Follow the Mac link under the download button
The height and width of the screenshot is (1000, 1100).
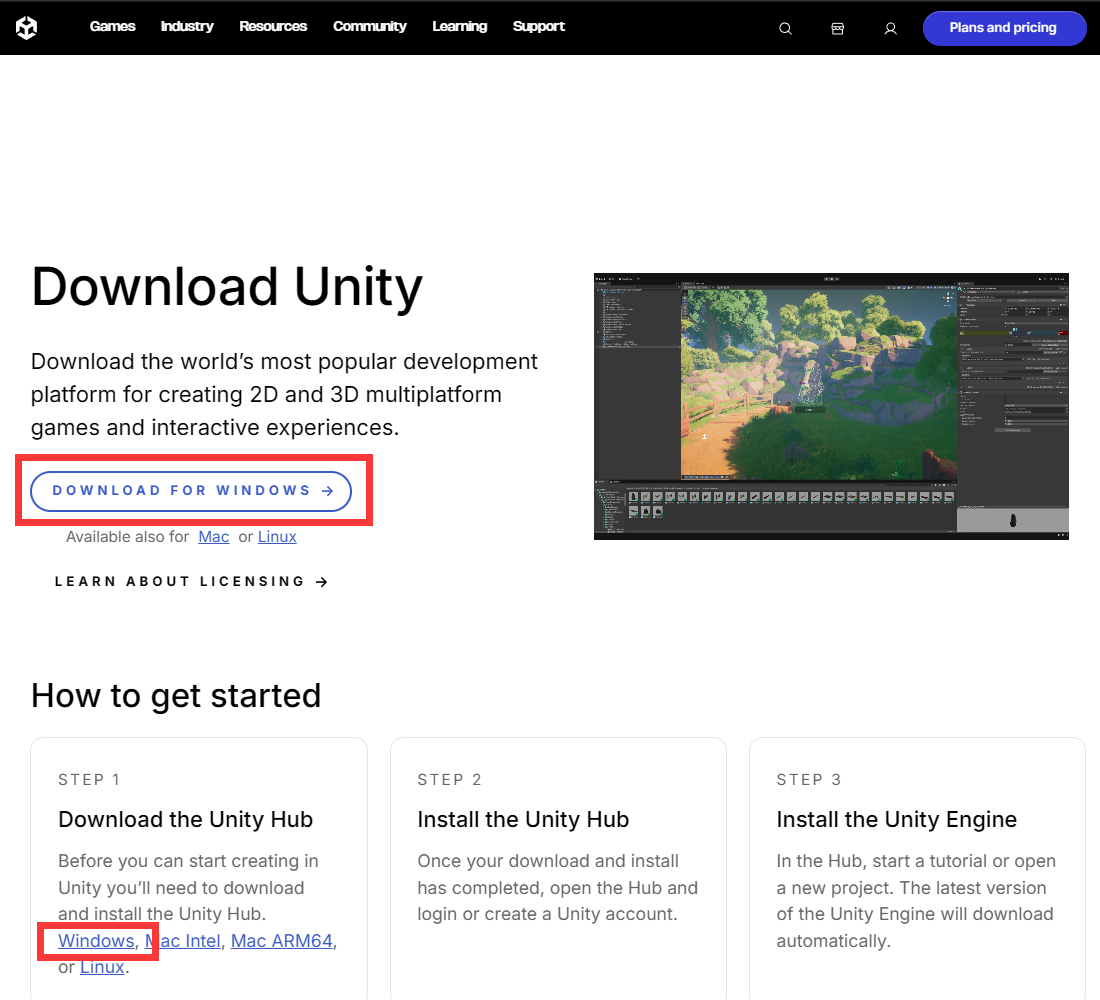click(214, 537)
